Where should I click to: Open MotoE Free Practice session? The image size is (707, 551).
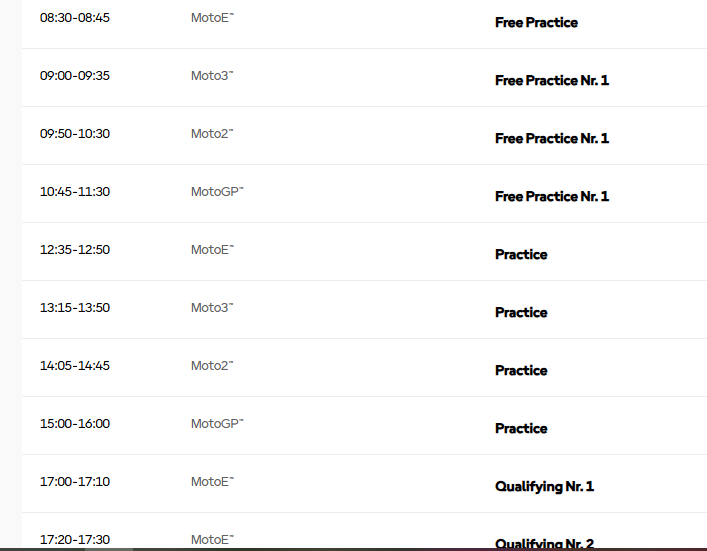[x=536, y=22]
